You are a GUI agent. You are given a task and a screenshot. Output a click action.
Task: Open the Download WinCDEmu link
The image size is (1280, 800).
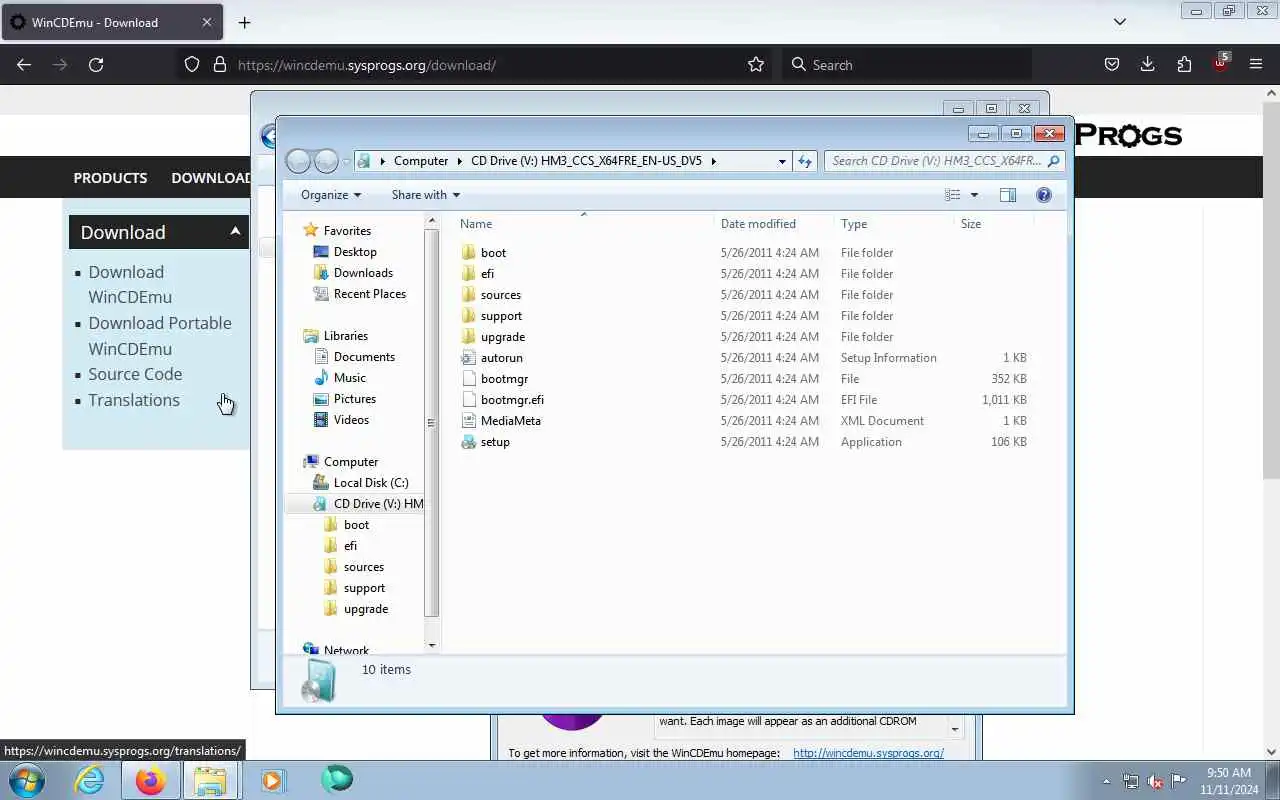coord(130,285)
